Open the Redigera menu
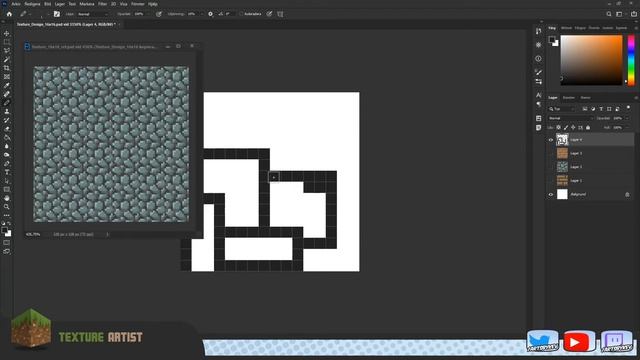Viewport: 640px width, 360px height. [33, 4]
